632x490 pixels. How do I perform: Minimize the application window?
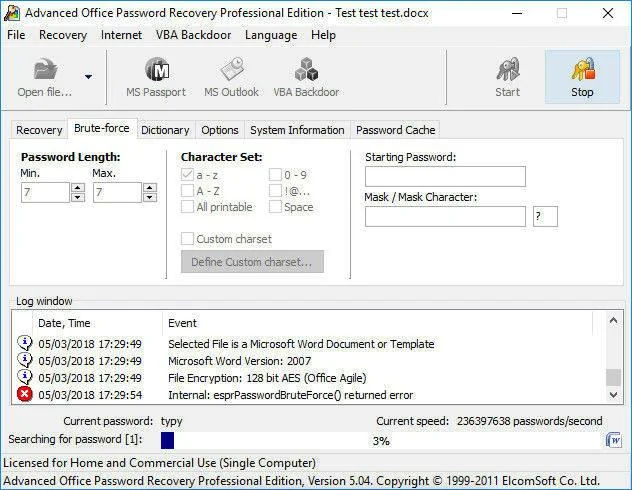click(x=517, y=13)
